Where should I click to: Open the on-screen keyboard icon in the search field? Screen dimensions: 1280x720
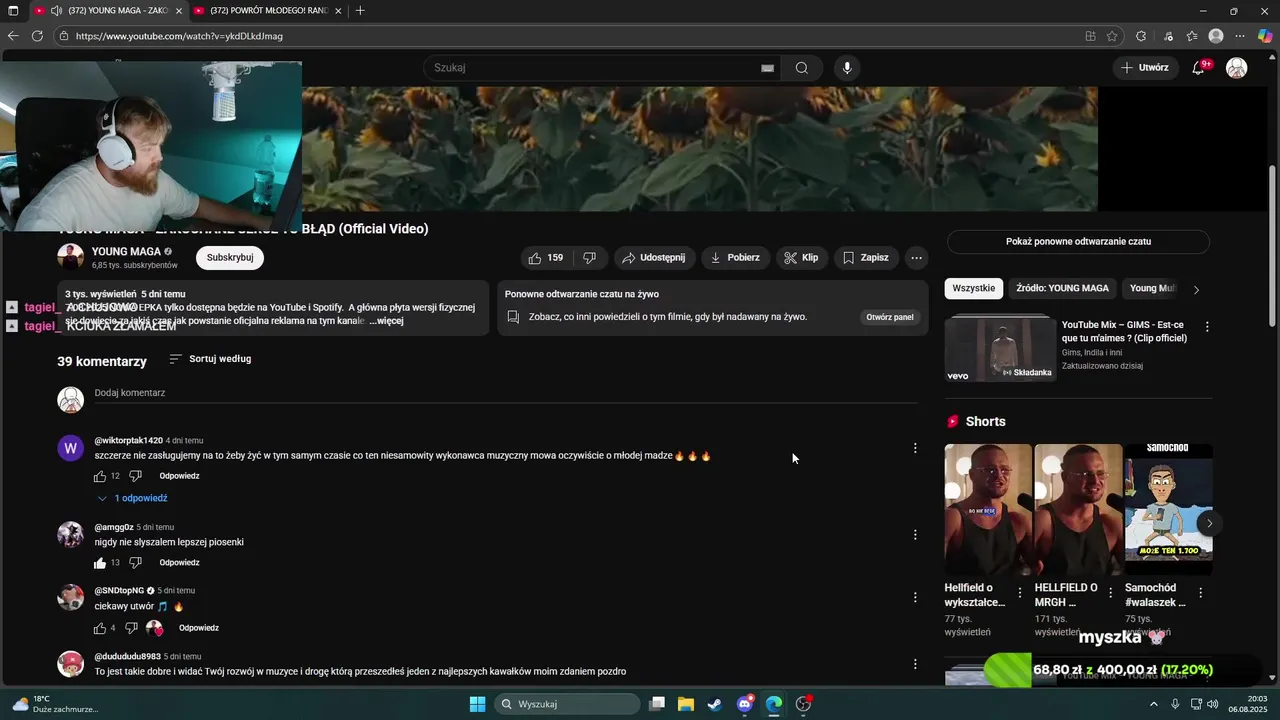[767, 68]
